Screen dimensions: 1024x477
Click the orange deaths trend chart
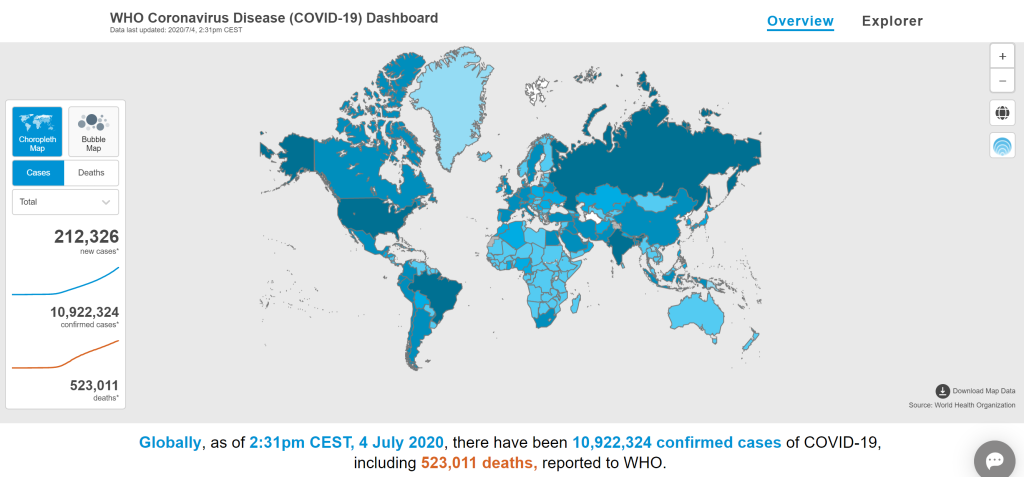pos(65,355)
